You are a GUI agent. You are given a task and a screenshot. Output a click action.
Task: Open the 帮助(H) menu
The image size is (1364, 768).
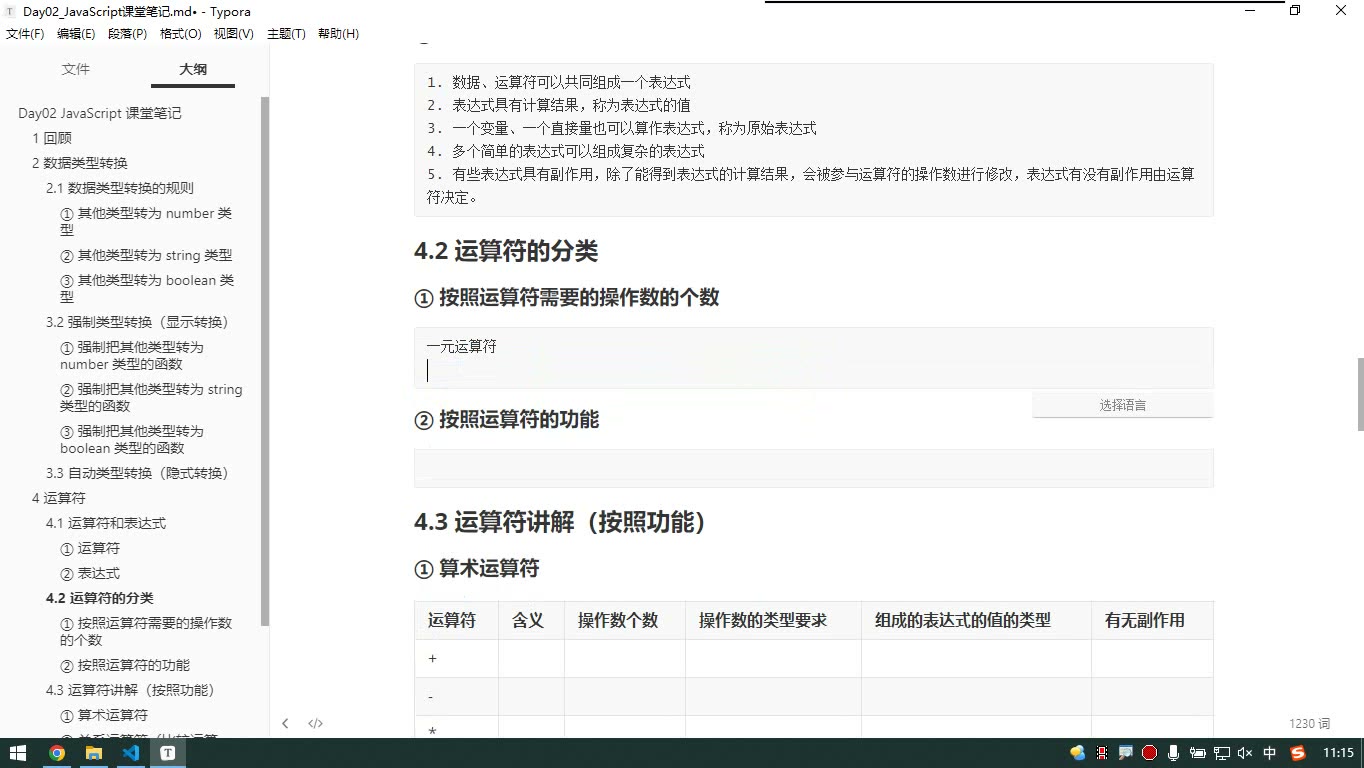coord(338,34)
